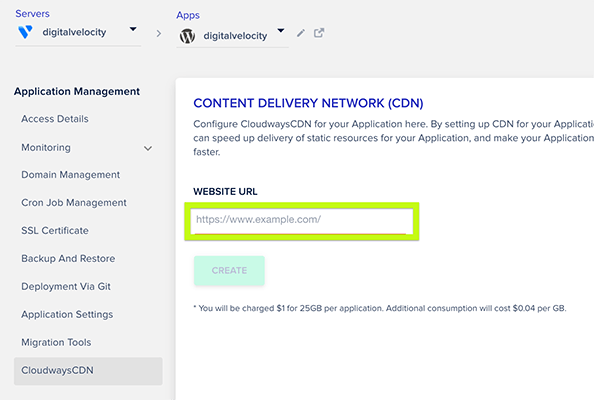Click the WEBSITE URL label
Image resolution: width=594 pixels, height=400 pixels.
(x=225, y=192)
